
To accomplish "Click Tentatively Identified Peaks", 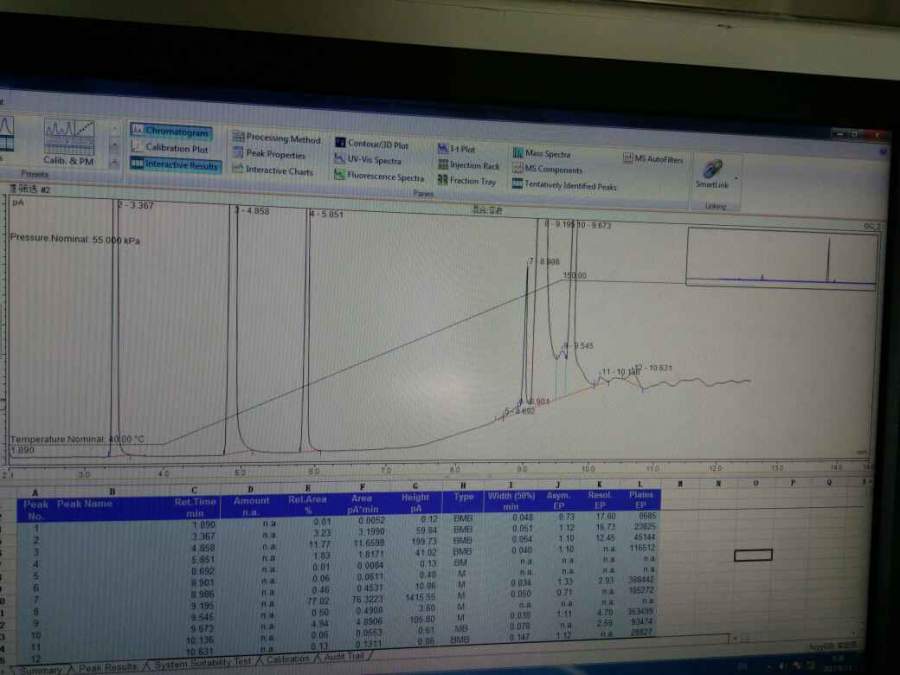I will point(564,185).
